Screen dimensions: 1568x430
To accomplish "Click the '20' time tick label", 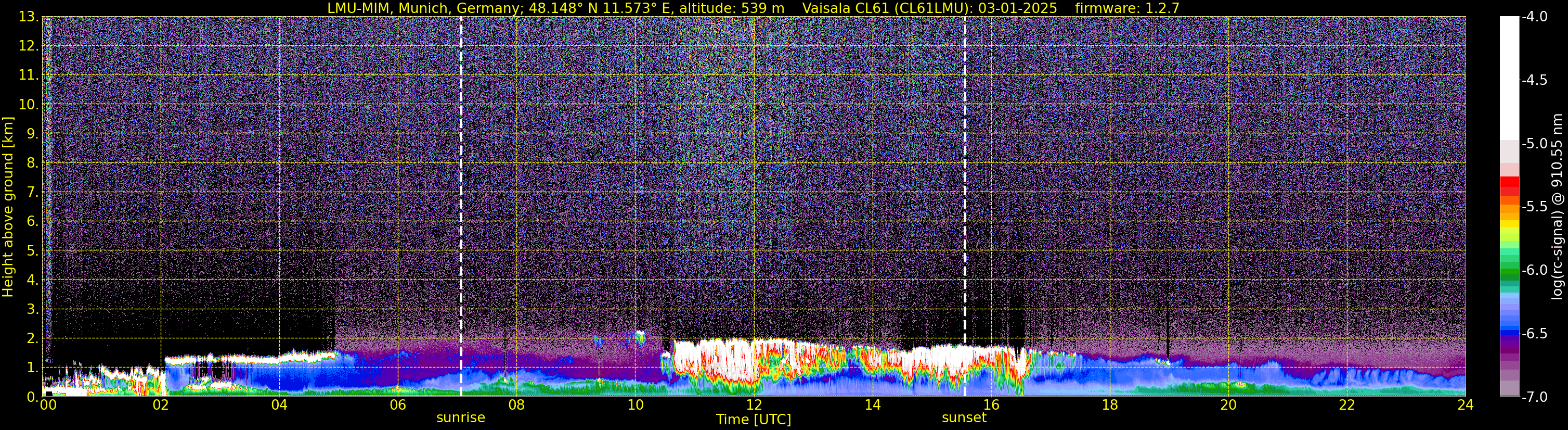I will point(1228,405).
